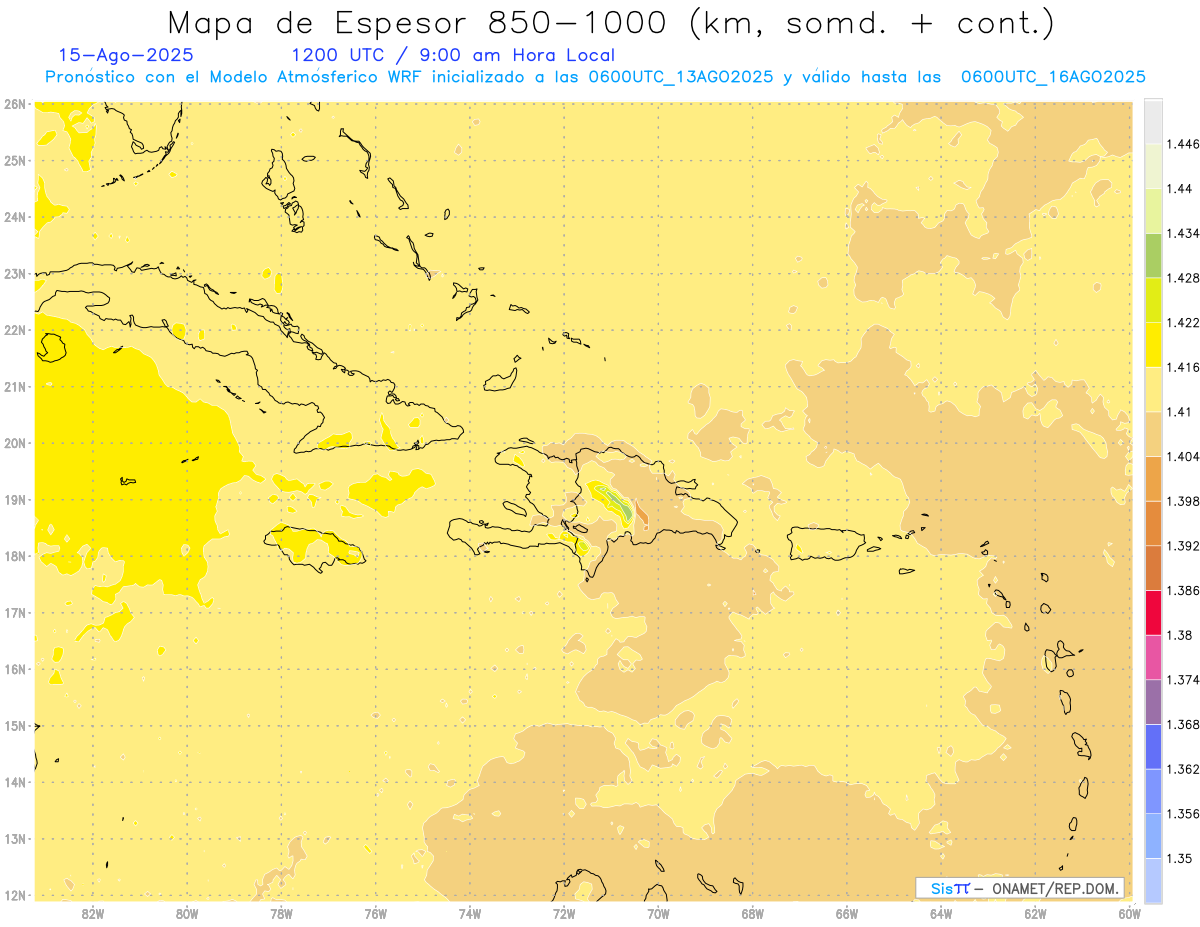Click the 15N latitude label
The height and width of the screenshot is (927, 1200).
[x=14, y=725]
